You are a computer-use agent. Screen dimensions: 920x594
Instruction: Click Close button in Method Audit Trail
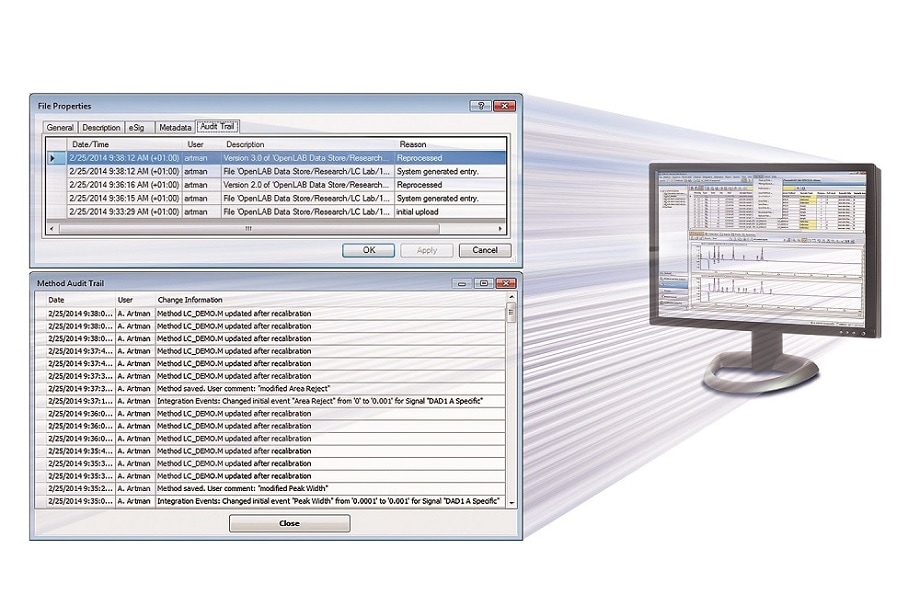click(x=289, y=523)
